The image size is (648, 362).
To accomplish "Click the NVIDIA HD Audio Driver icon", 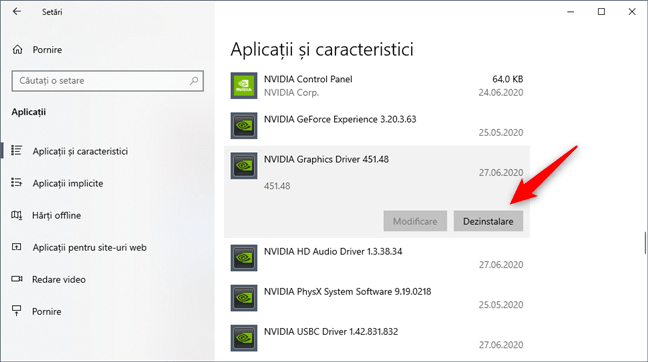I will point(244,258).
